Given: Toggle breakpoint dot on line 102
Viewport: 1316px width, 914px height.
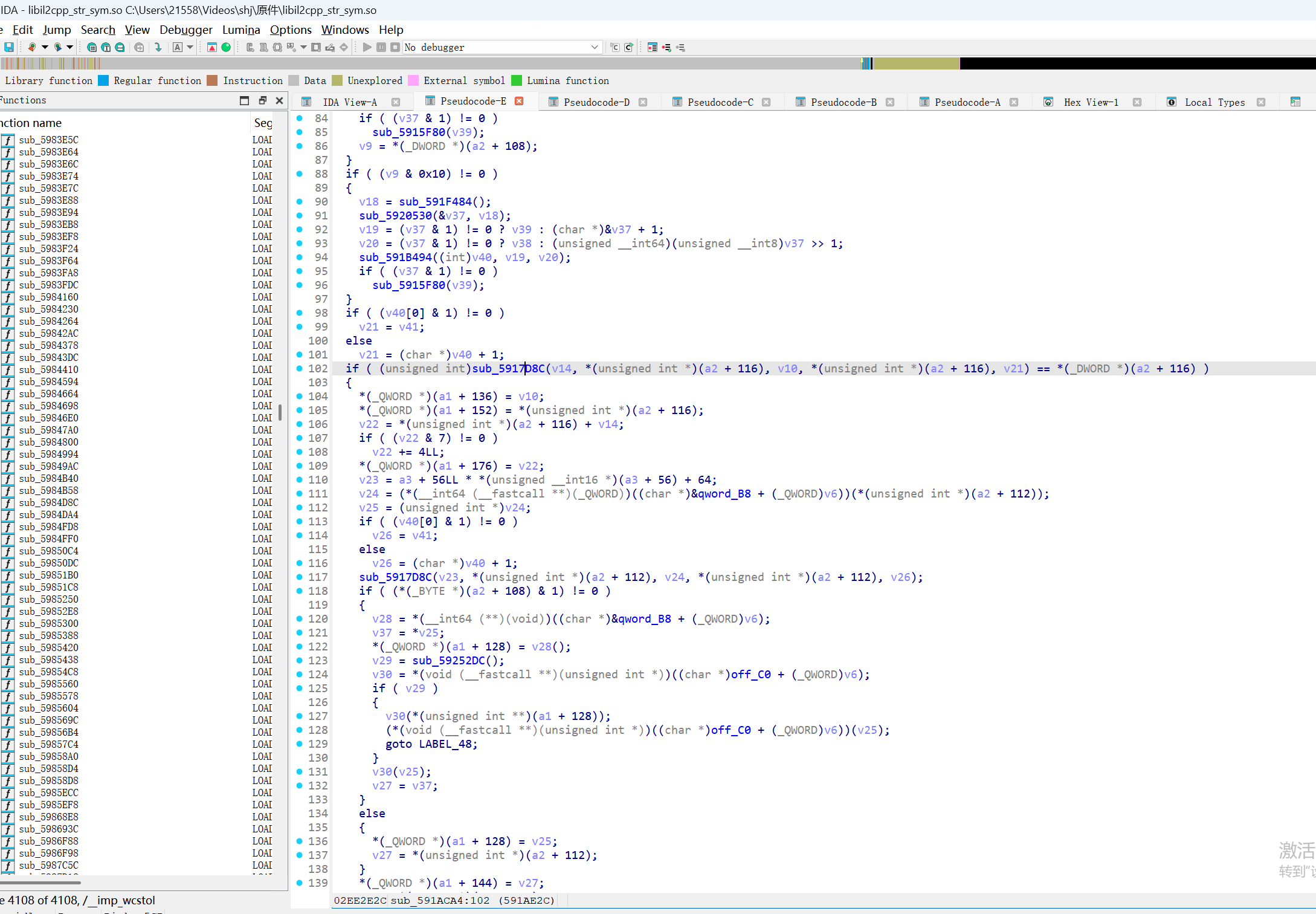Looking at the screenshot, I should 299,368.
